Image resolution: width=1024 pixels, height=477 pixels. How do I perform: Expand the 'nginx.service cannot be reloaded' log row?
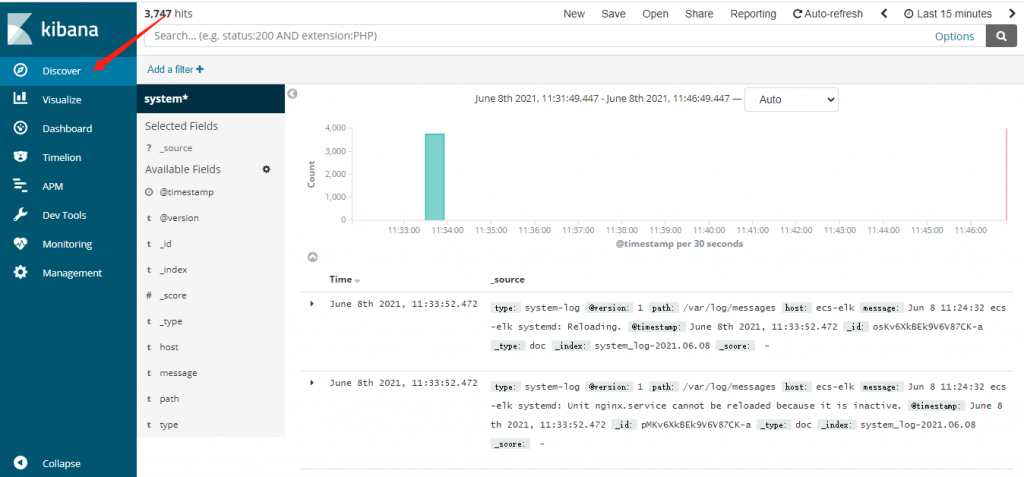312,382
